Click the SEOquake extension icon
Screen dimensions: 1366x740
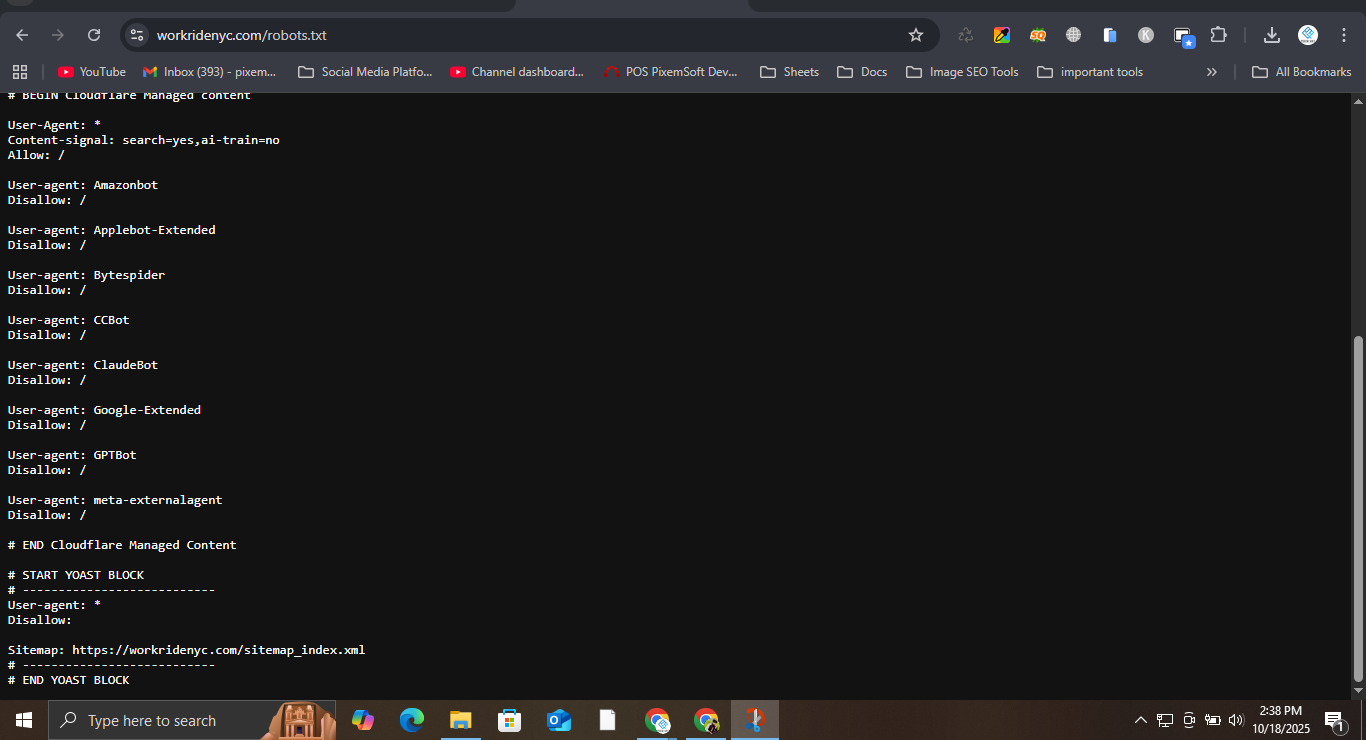(1037, 35)
